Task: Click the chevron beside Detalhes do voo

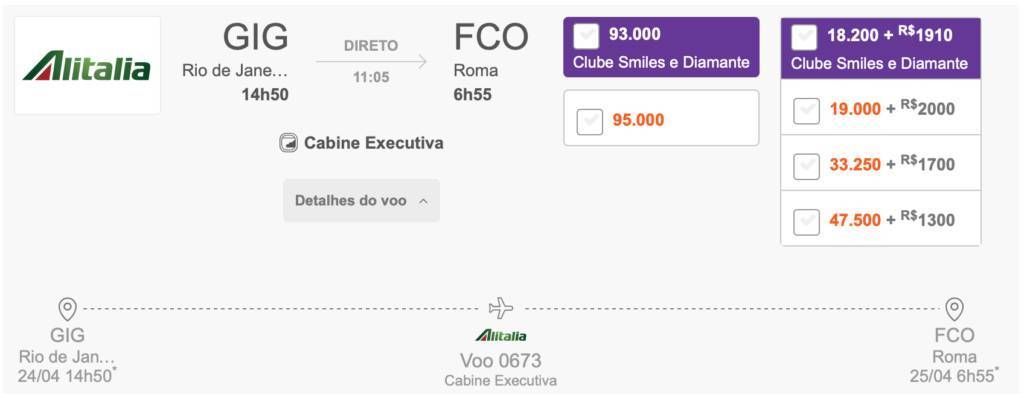Action: click(423, 201)
